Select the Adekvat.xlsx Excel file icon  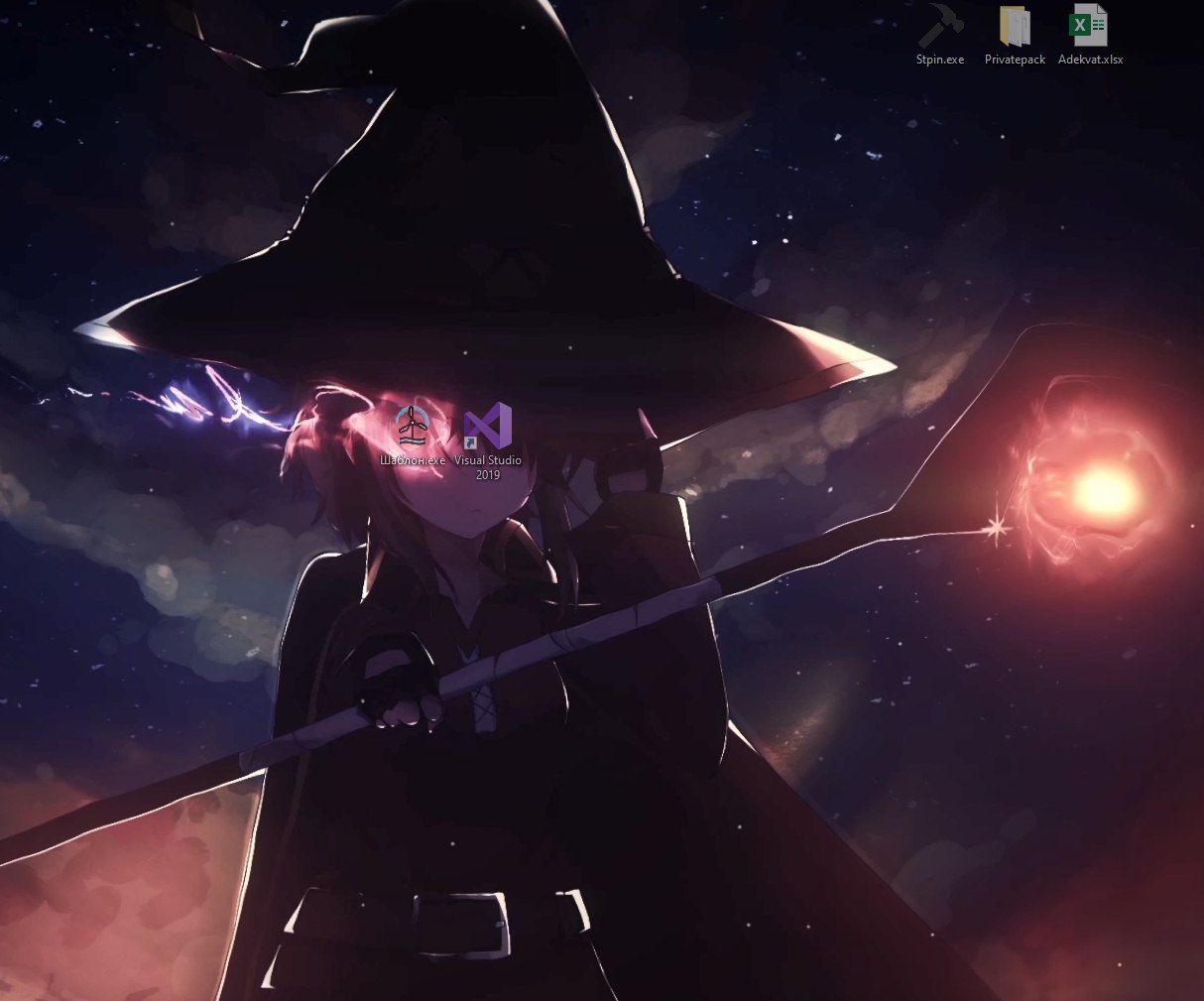click(1089, 26)
